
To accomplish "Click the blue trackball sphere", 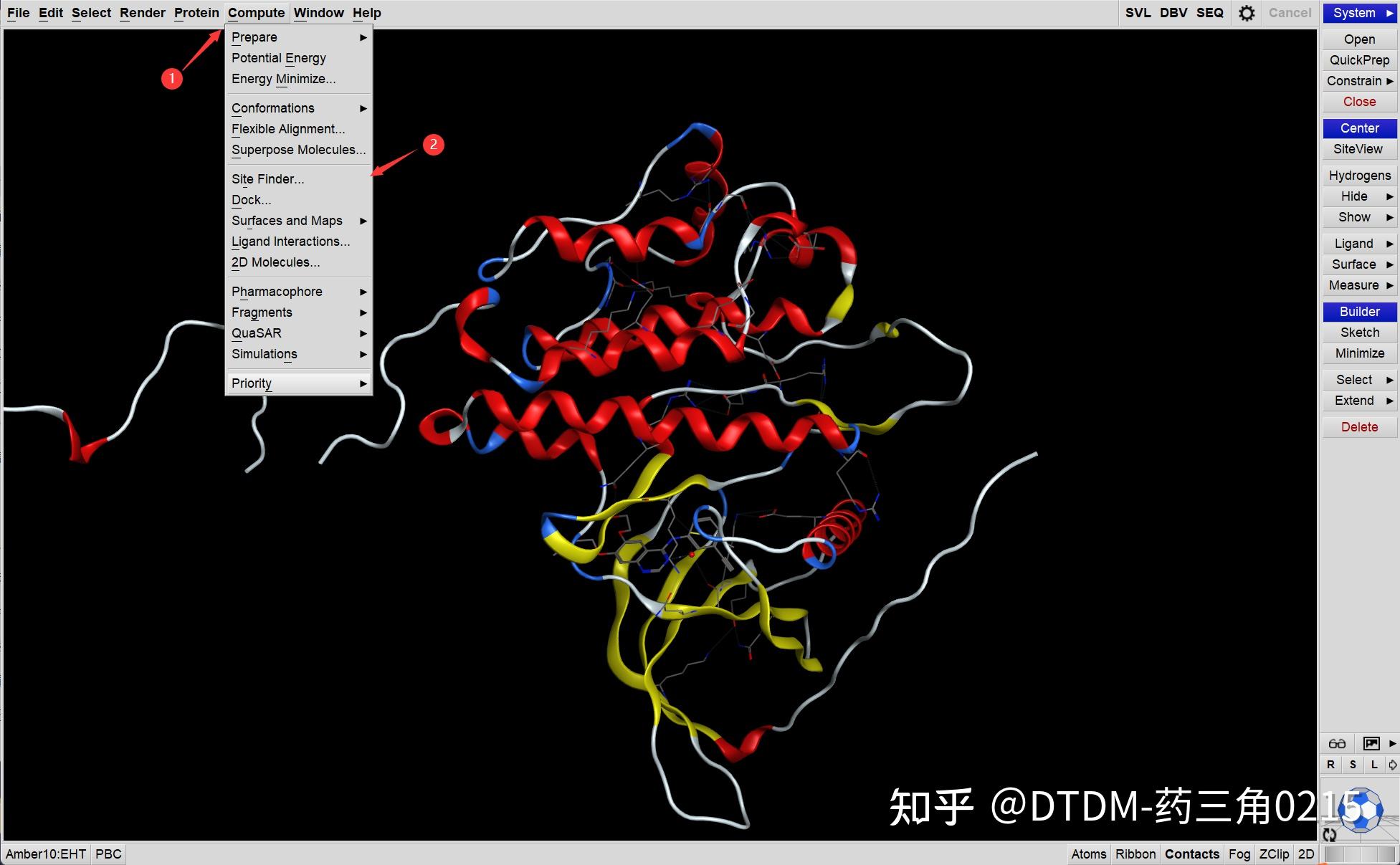I will (1361, 810).
